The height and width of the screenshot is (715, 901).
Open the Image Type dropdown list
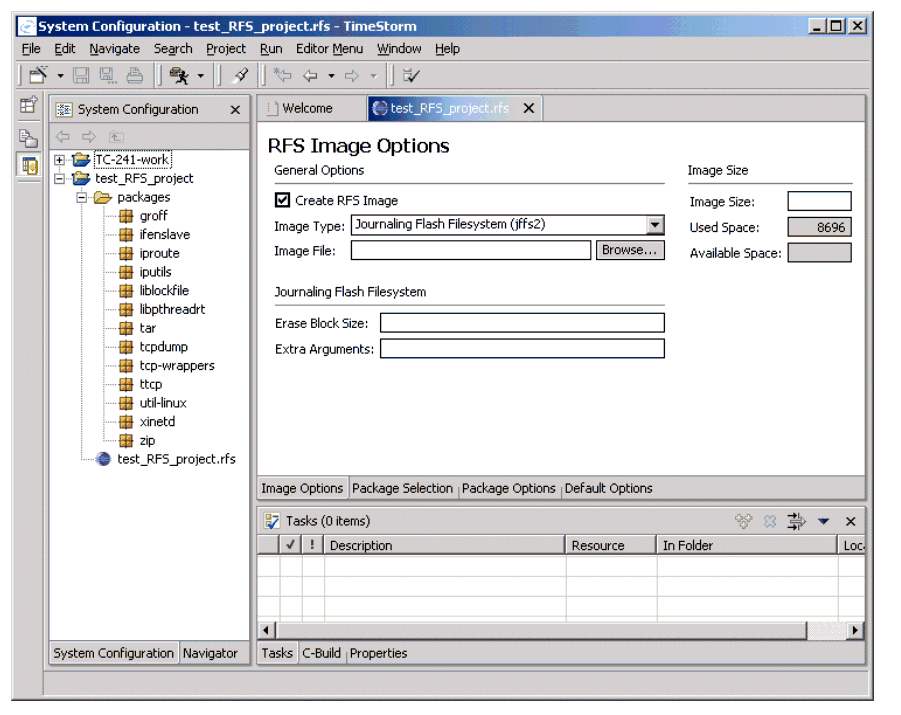click(x=655, y=226)
